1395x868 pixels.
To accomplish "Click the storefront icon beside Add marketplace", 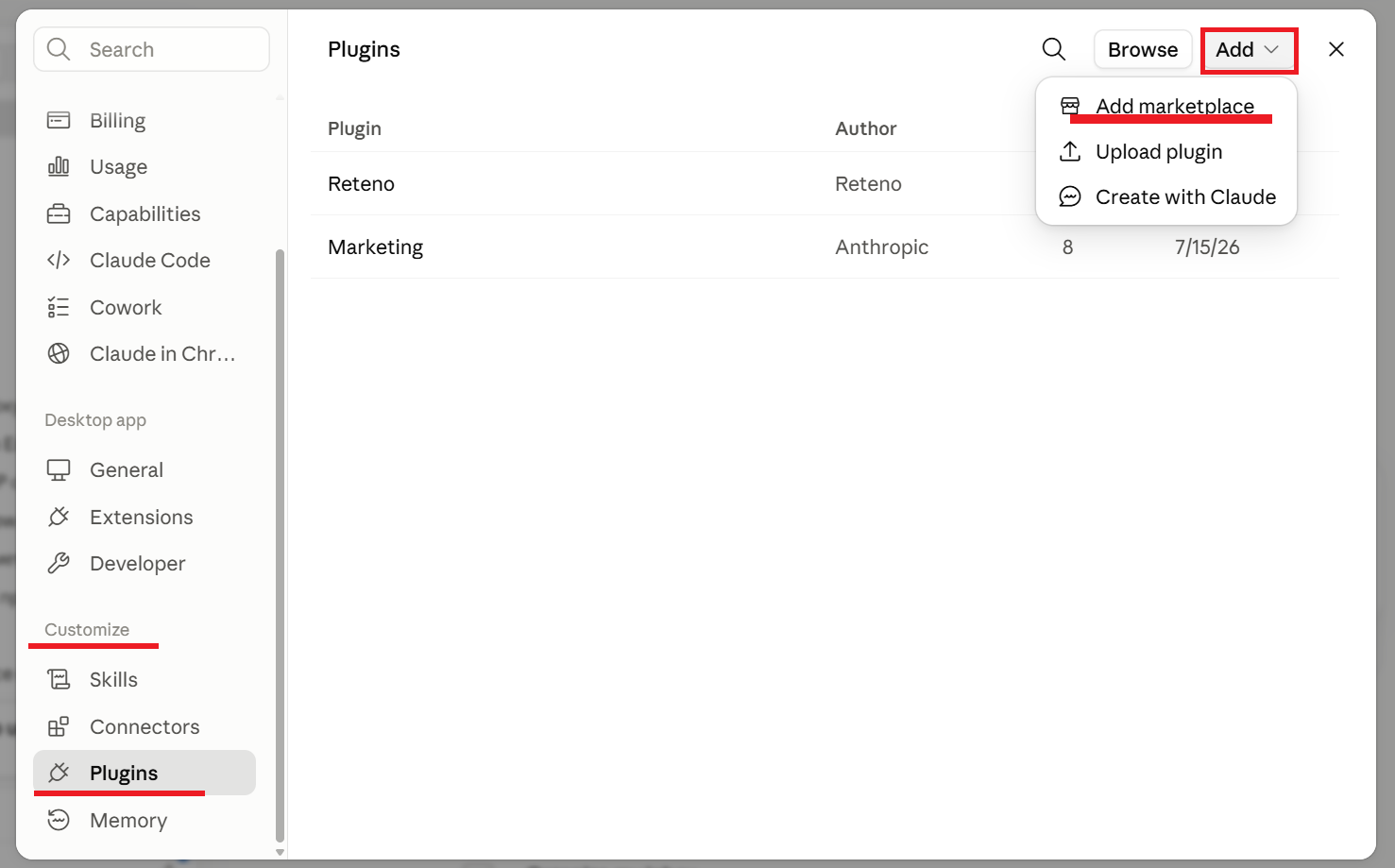I will coord(1070,106).
